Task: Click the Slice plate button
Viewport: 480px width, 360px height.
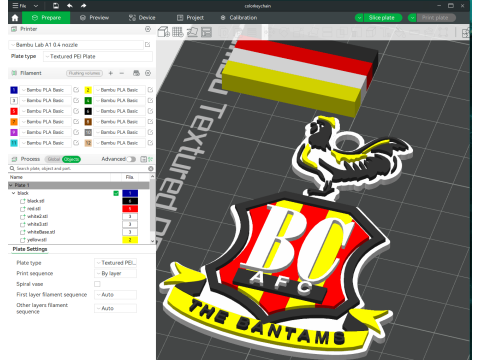Action: pyautogui.click(x=382, y=18)
